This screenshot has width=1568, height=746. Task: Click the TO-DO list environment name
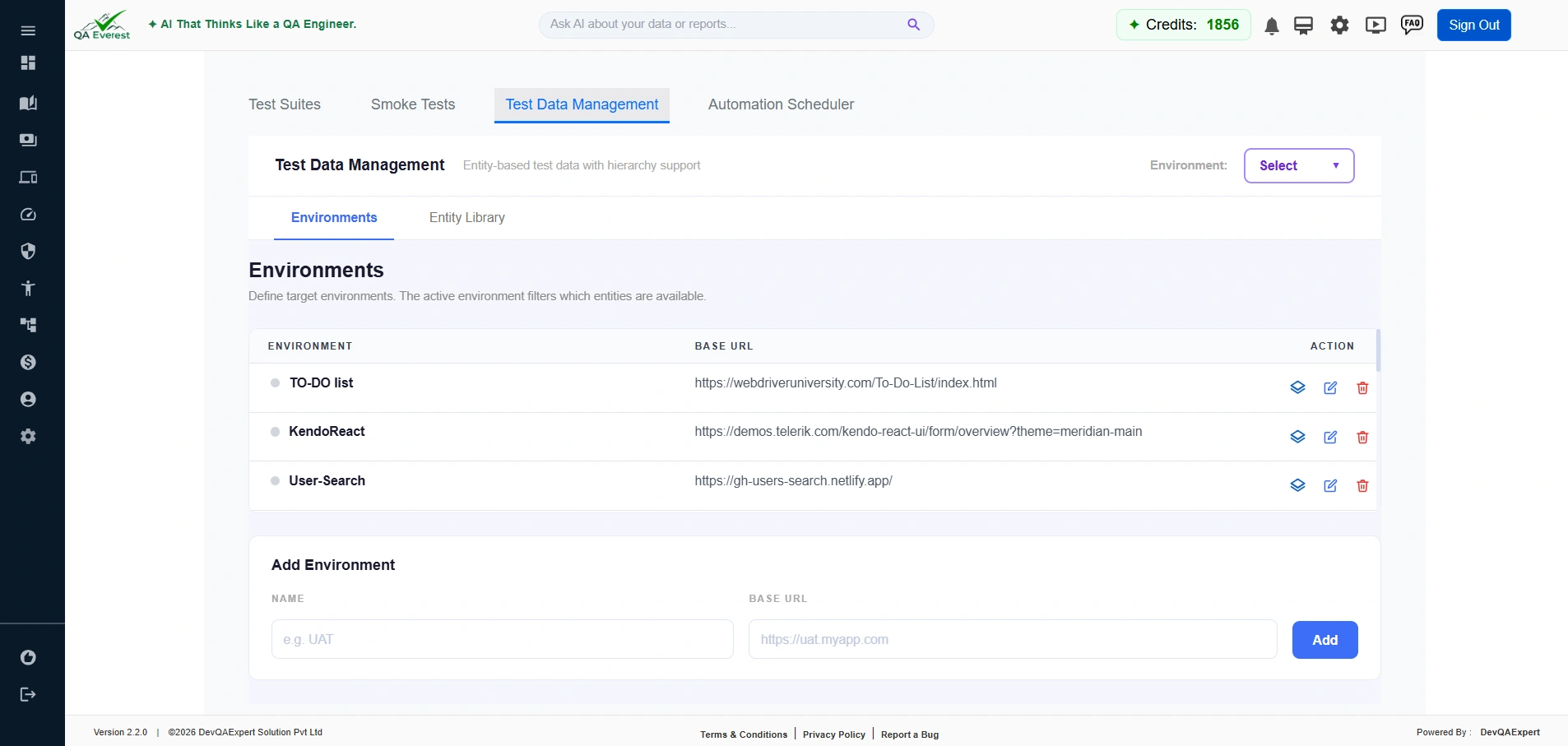pos(321,382)
